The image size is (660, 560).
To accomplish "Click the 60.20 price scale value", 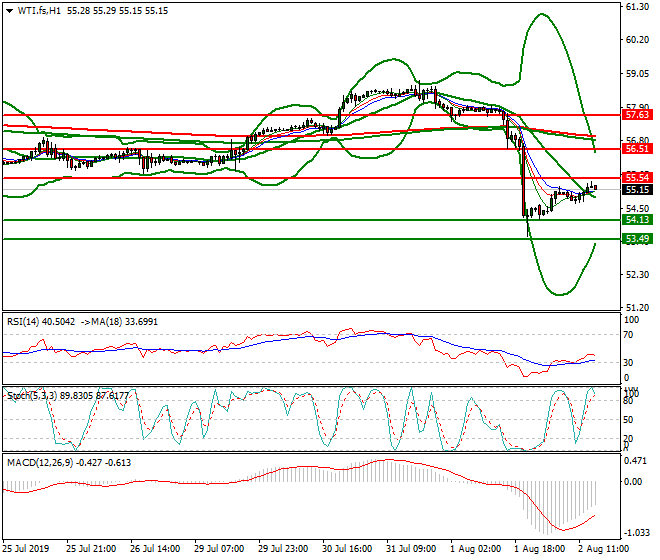I will (x=637, y=40).
